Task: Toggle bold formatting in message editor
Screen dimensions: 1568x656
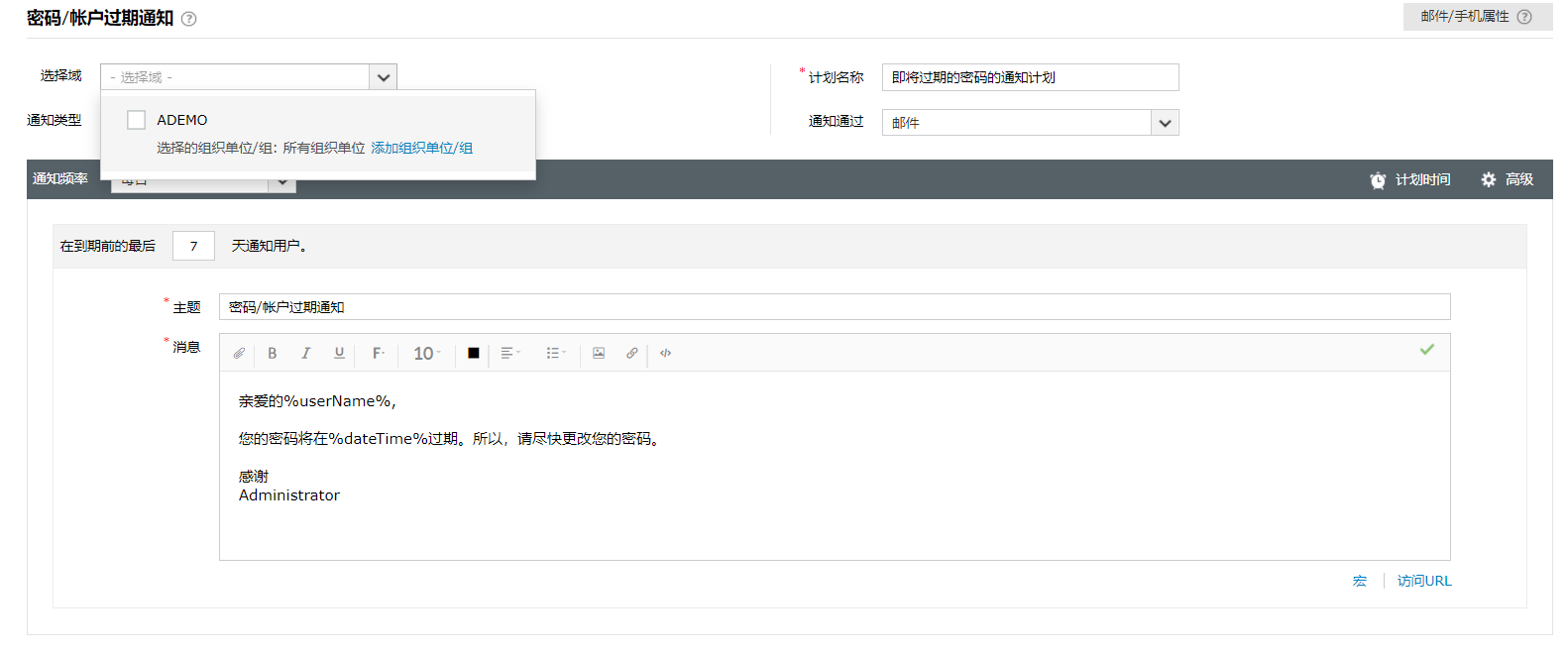Action: tap(273, 354)
